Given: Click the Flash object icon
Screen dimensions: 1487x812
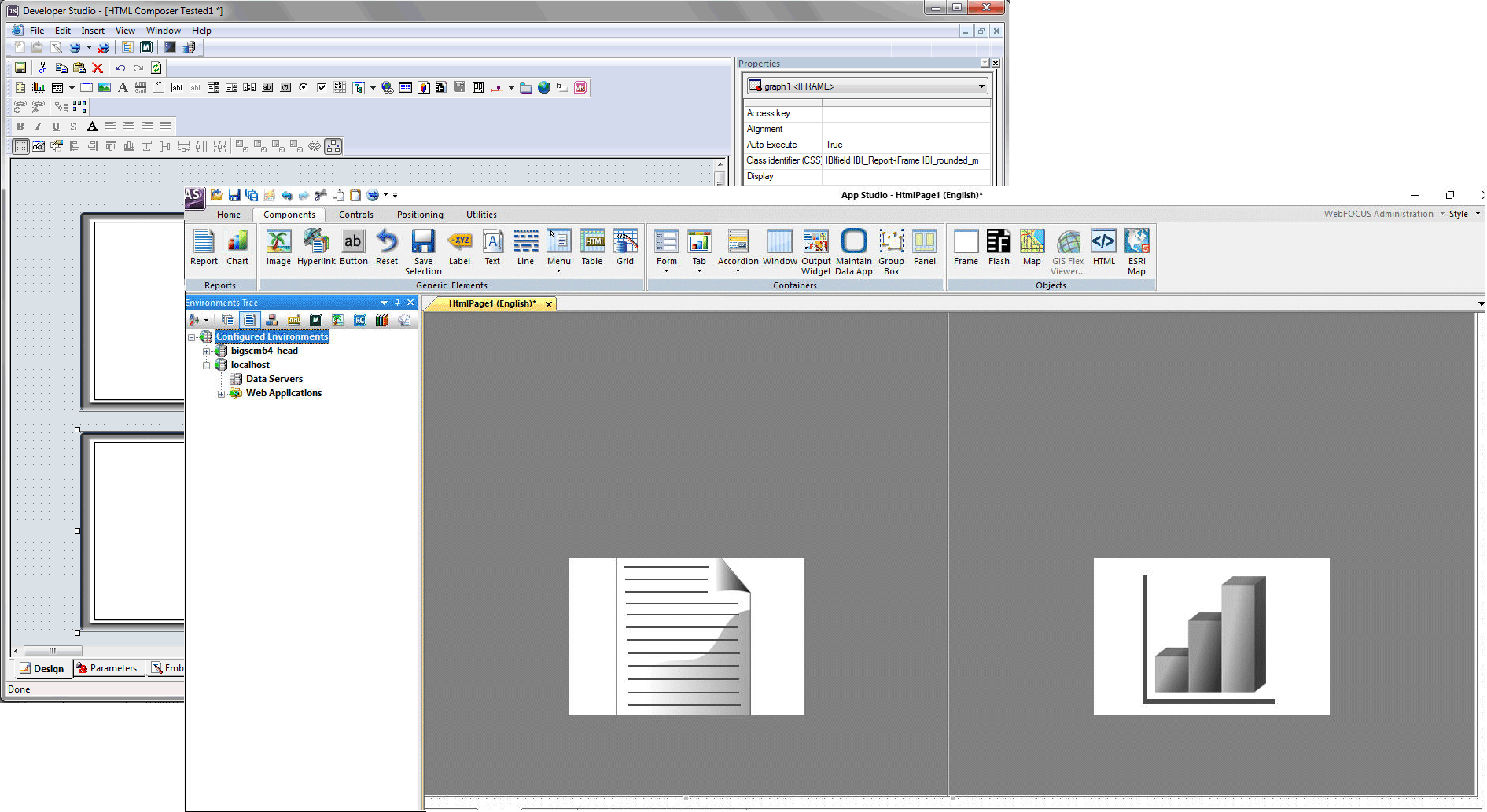Looking at the screenshot, I should 999,248.
